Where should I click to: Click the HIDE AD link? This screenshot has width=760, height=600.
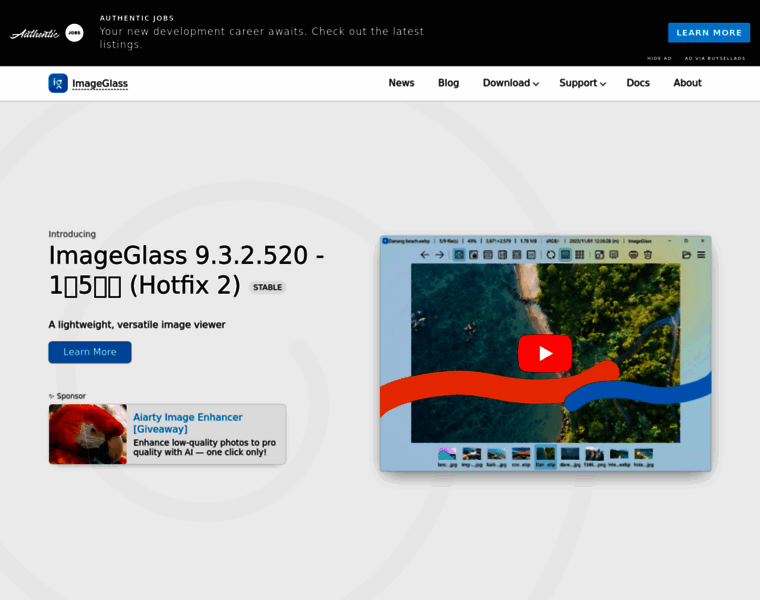tap(659, 58)
